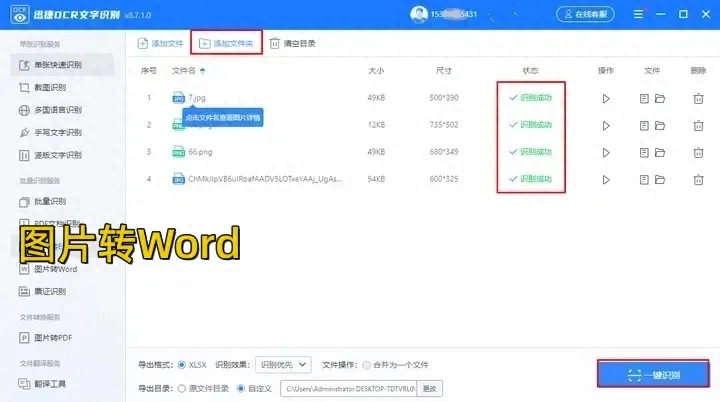This screenshot has width=720, height=402.
Task: Open result document for the ChMkI file
Action: 644,180
